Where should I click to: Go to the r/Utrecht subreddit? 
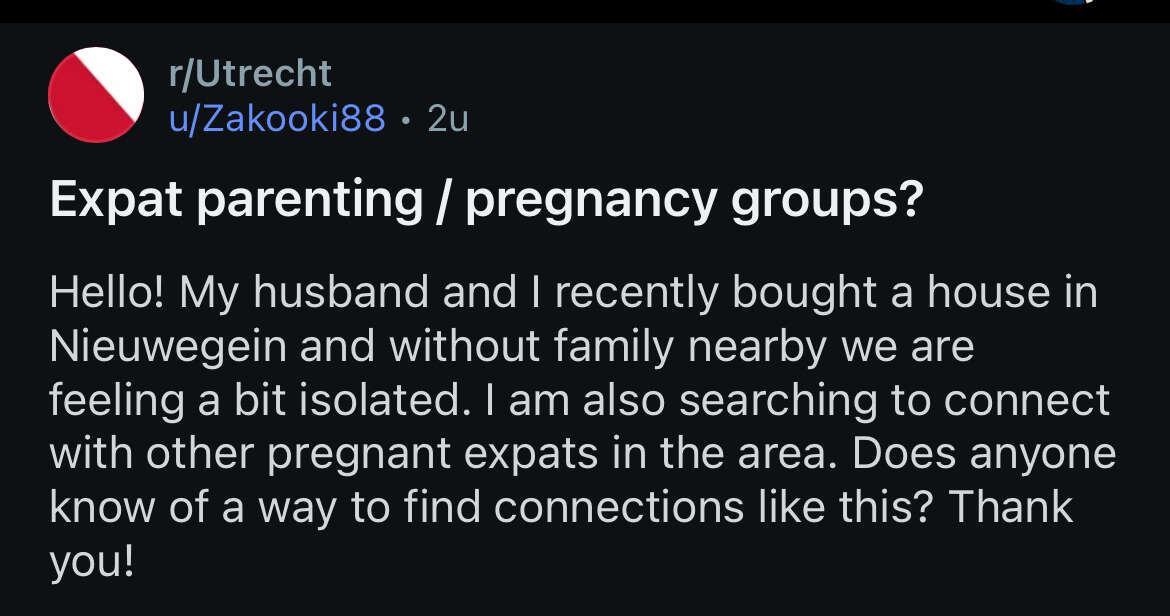(249, 73)
